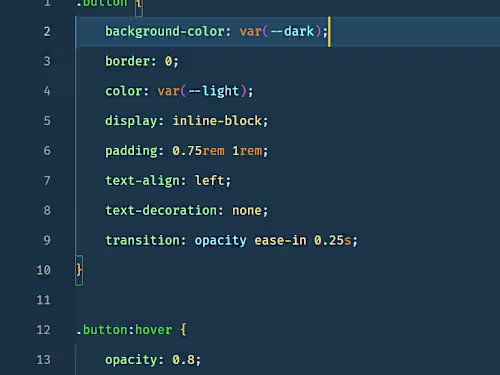
Task: Click line number 8 in the gutter
Action: [47, 210]
